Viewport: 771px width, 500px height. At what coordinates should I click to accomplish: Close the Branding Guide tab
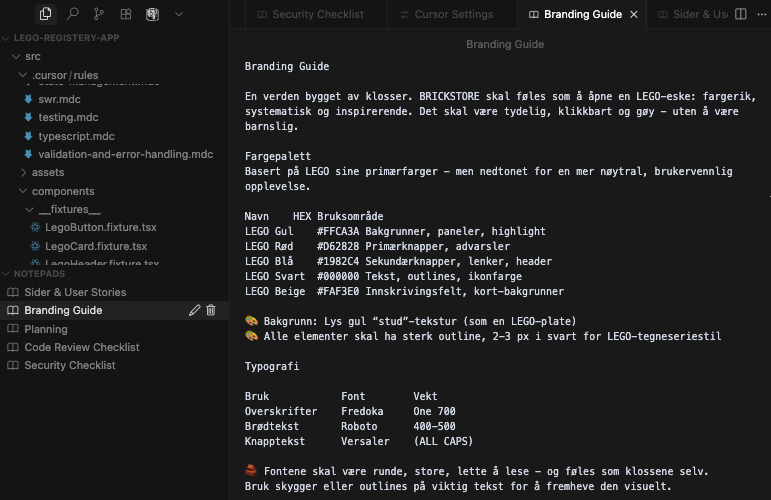[634, 15]
